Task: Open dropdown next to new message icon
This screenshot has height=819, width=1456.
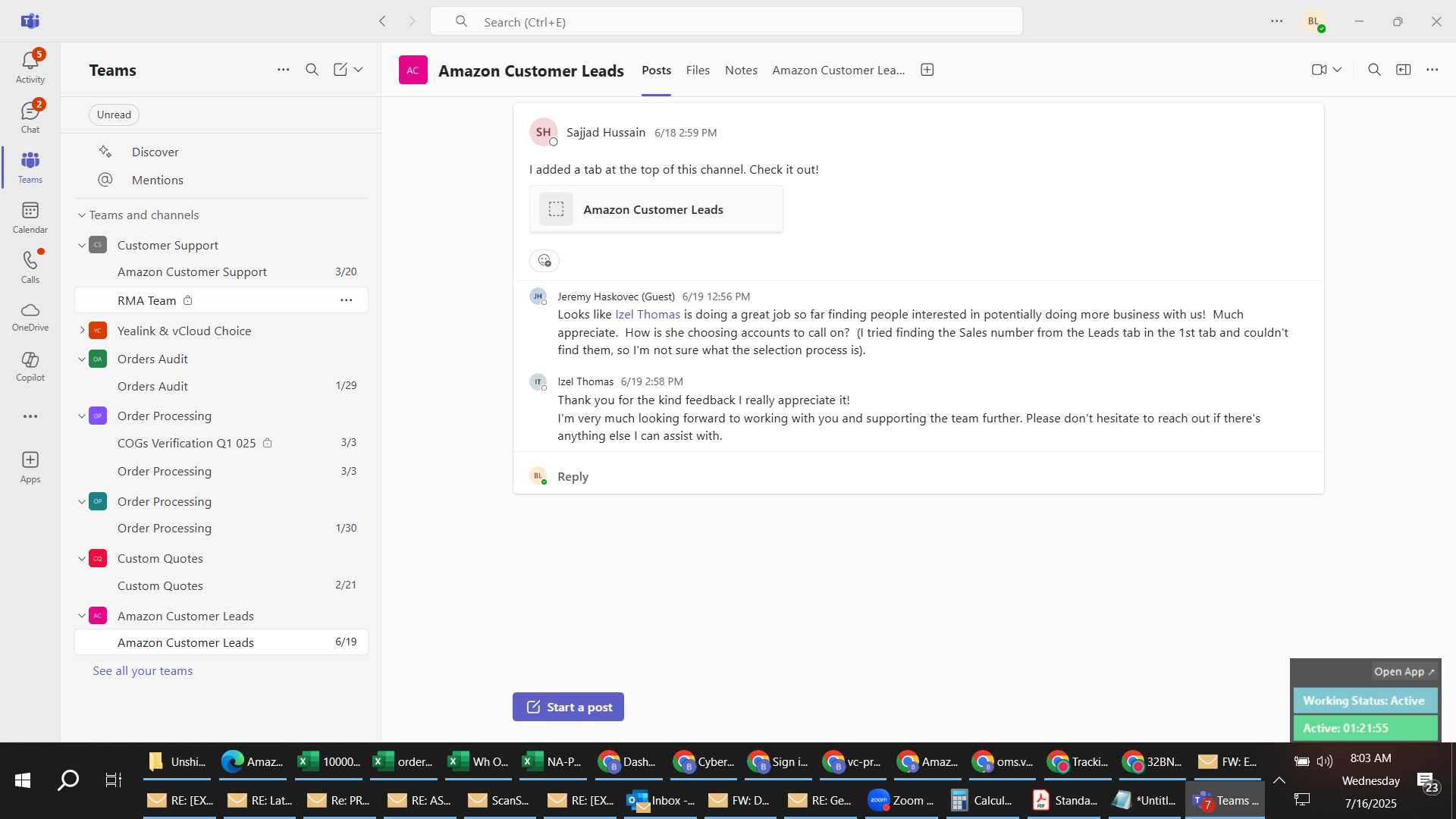Action: (x=359, y=70)
